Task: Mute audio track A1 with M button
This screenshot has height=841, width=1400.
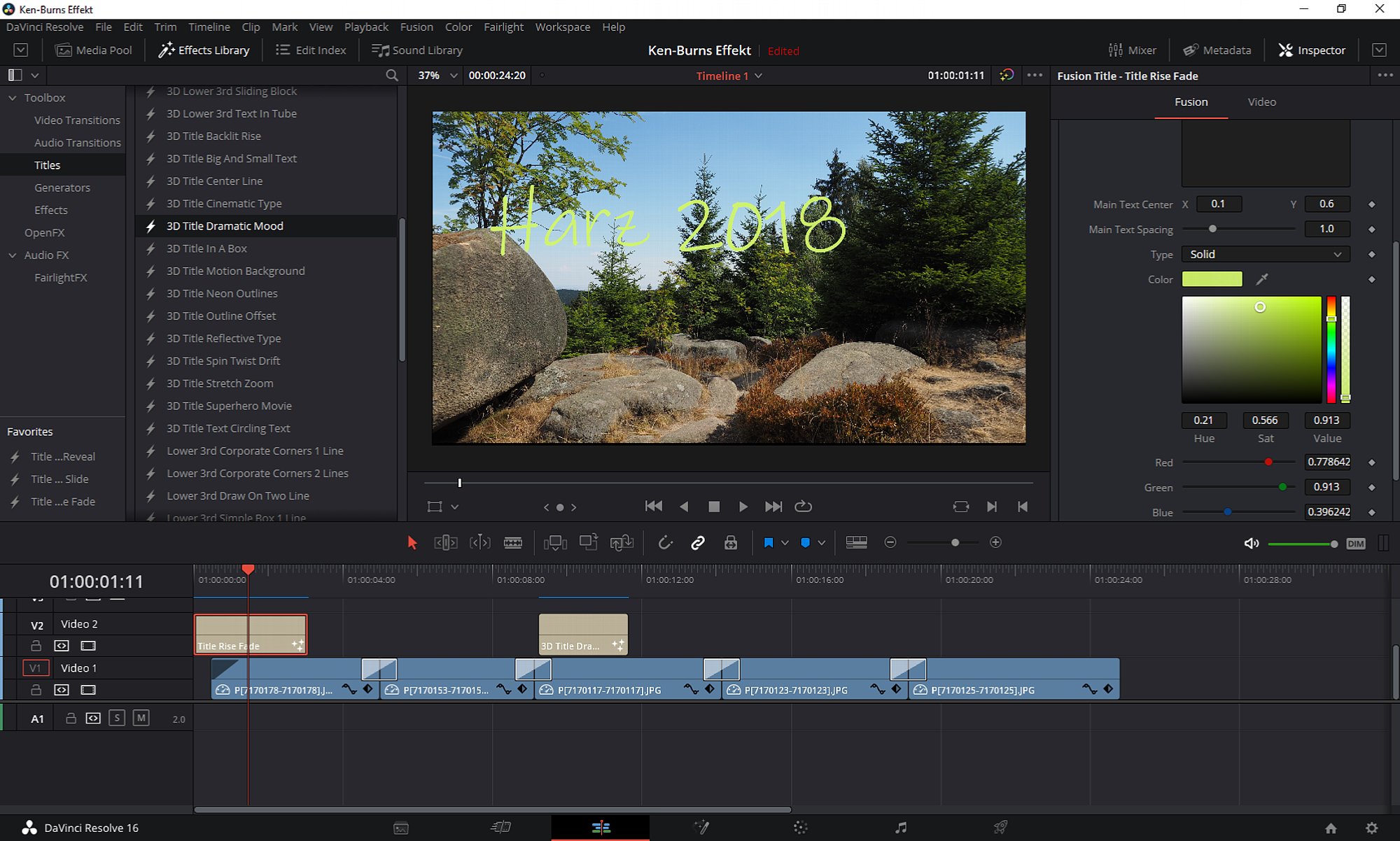Action: click(141, 718)
